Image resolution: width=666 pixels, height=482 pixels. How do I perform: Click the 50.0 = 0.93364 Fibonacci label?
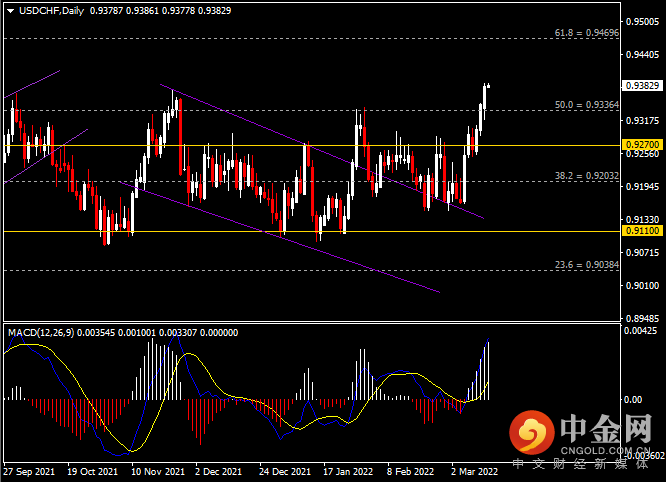point(587,104)
